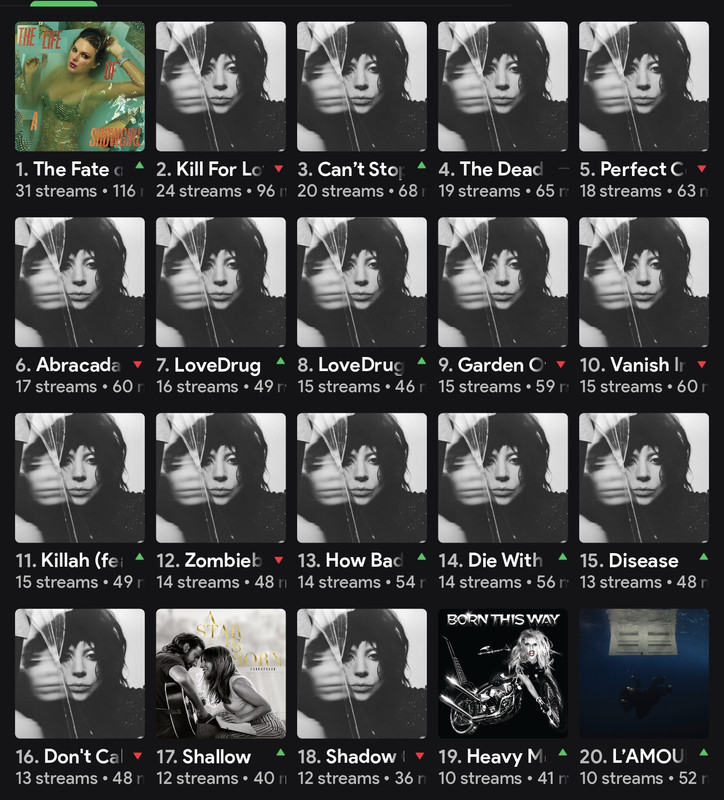Open the dark blue L'AMOU album cover
The image size is (724, 800).
click(x=643, y=673)
